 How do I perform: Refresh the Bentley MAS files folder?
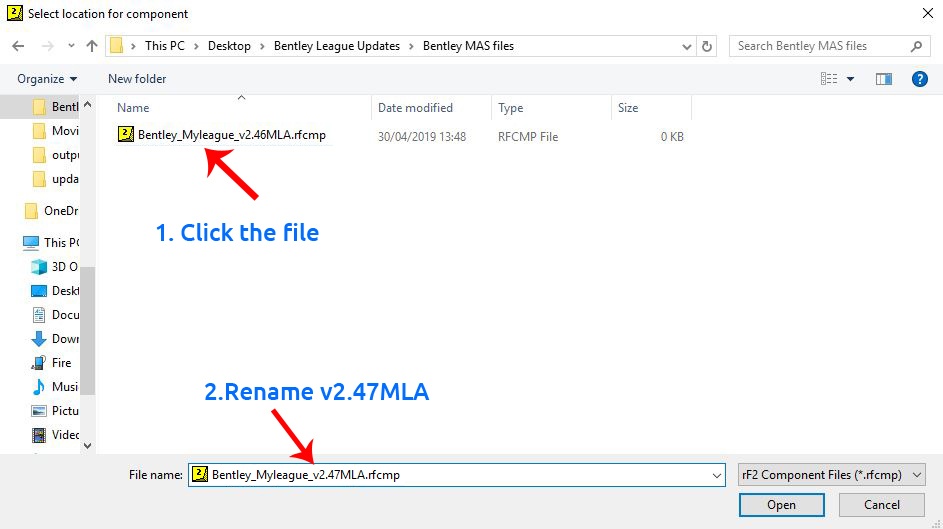point(707,46)
